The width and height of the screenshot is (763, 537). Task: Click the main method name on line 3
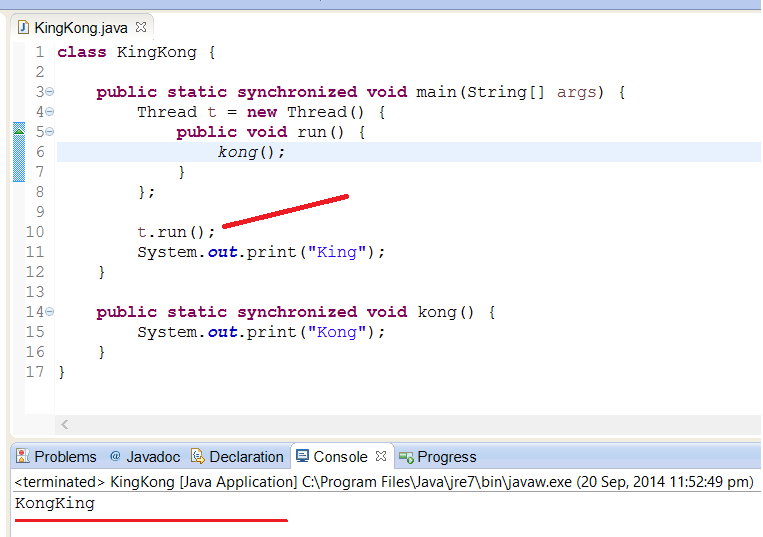point(436,92)
